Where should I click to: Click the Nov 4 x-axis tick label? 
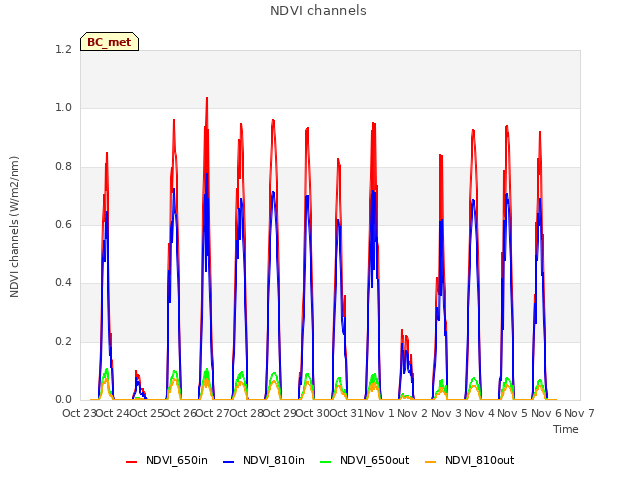tap(479, 413)
